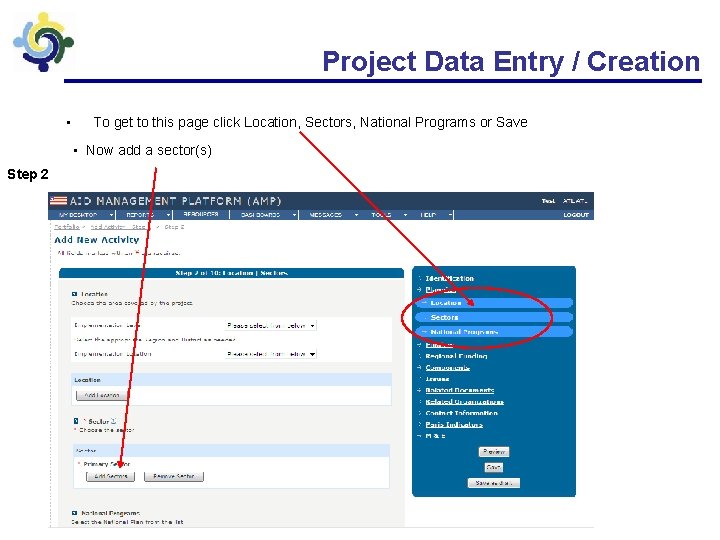
Task: Click the dropdown arrow beside MY DESKTOP
Action: tap(111, 215)
